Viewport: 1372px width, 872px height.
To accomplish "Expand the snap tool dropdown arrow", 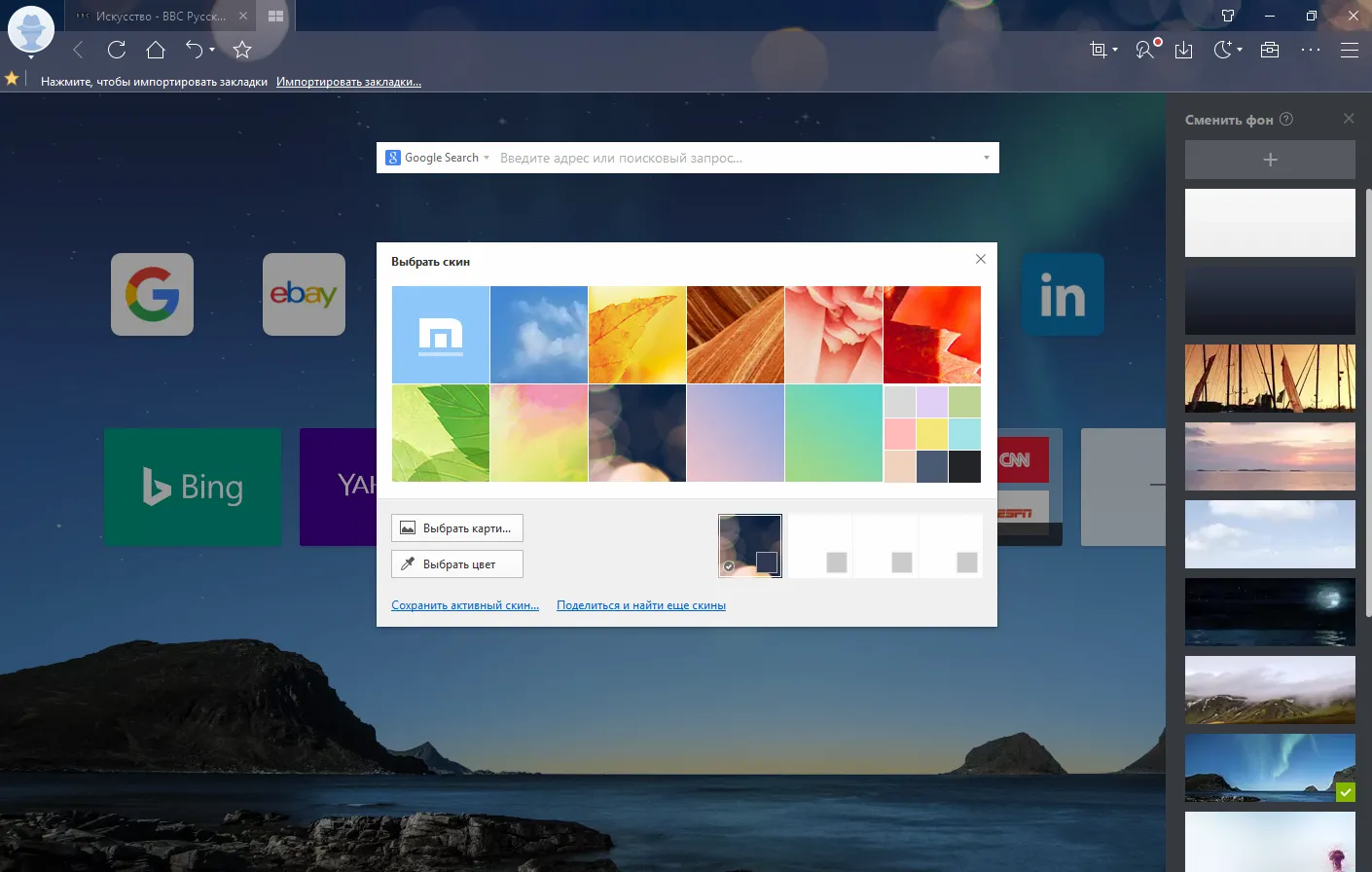I will click(x=1115, y=50).
